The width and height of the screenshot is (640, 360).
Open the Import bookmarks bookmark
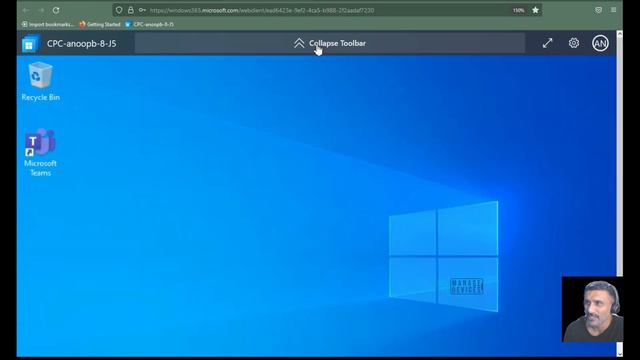[x=48, y=24]
